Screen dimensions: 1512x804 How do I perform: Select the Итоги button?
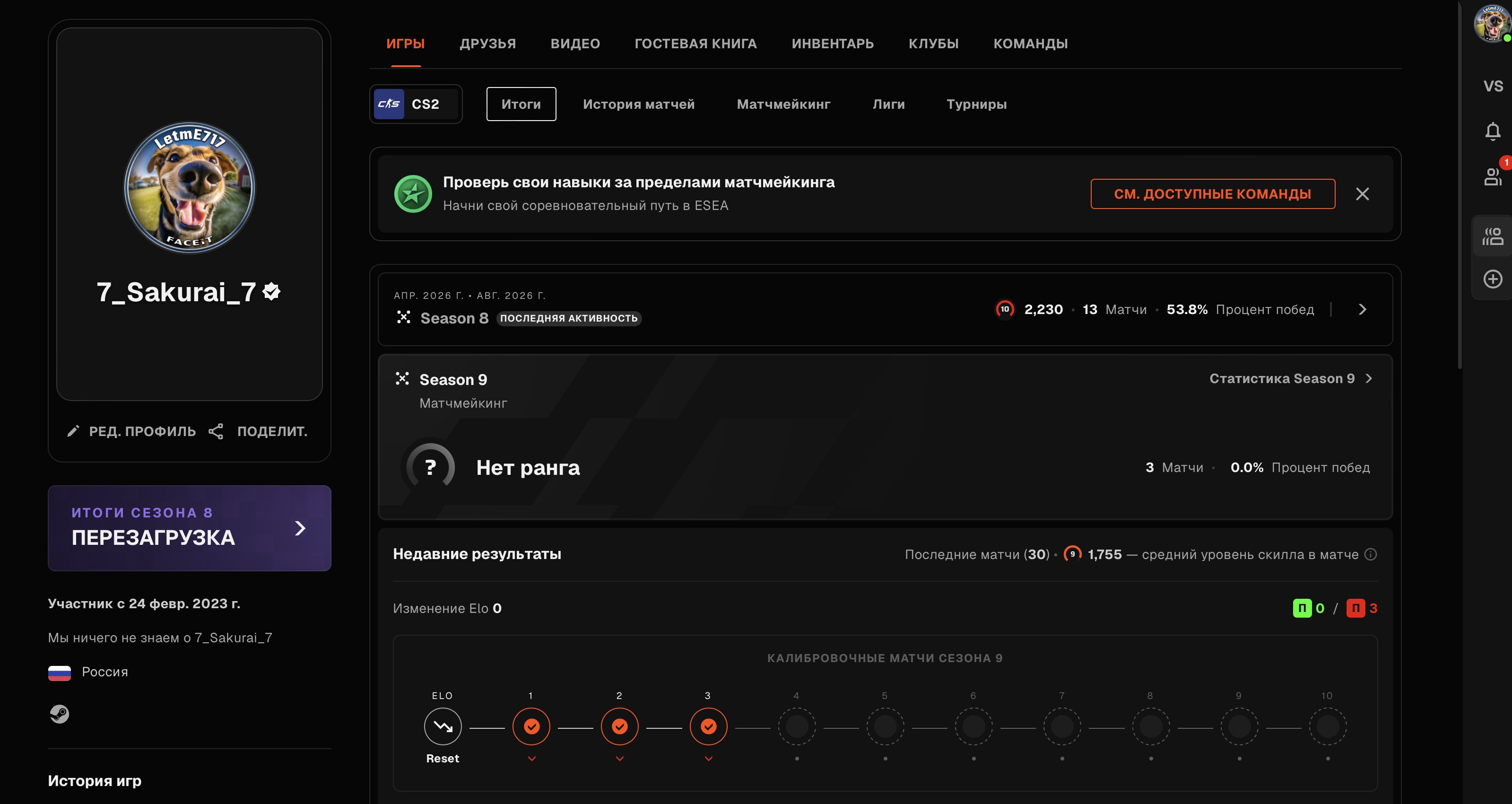click(x=521, y=104)
